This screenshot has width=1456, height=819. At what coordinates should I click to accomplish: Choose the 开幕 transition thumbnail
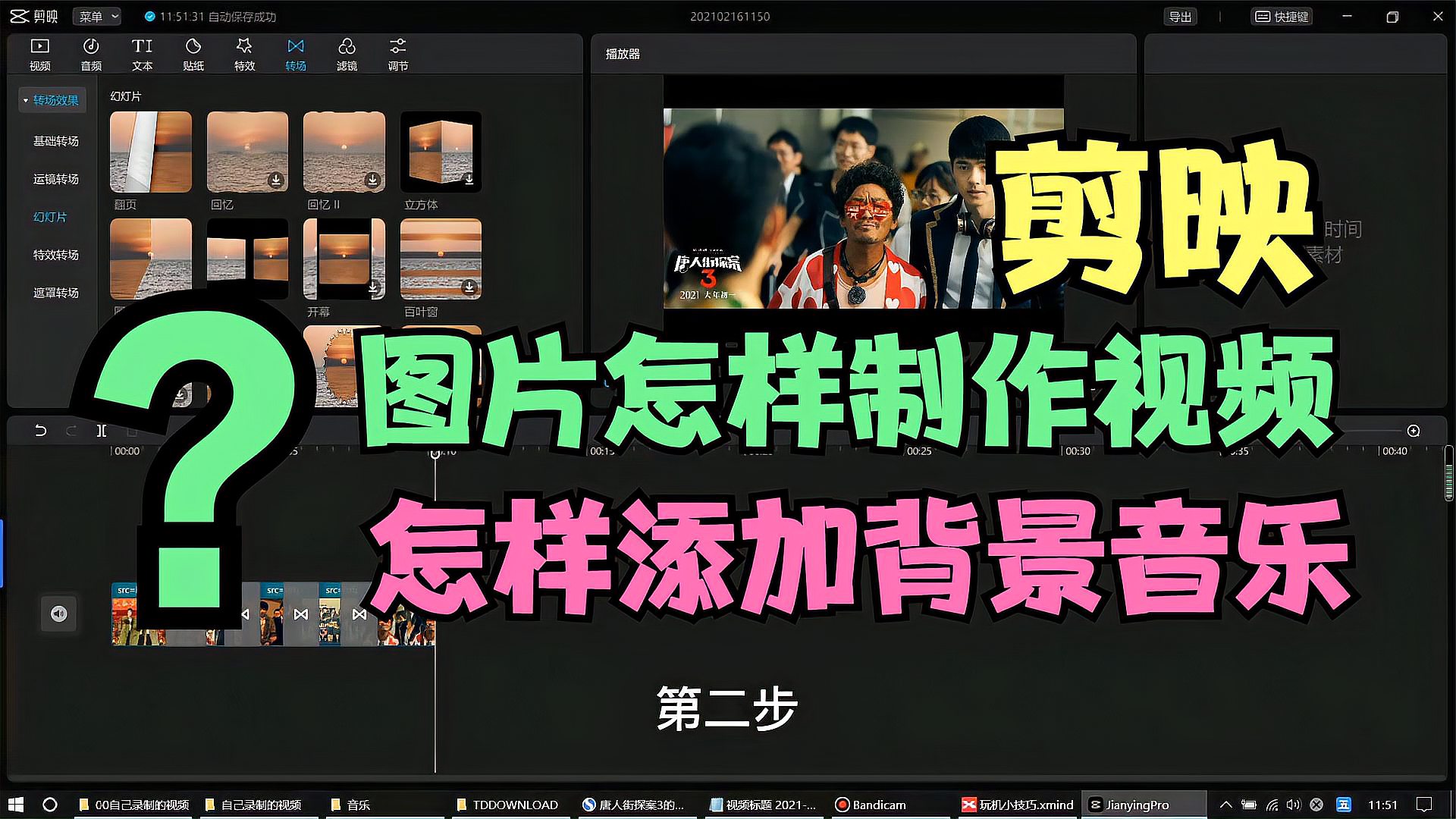point(344,259)
